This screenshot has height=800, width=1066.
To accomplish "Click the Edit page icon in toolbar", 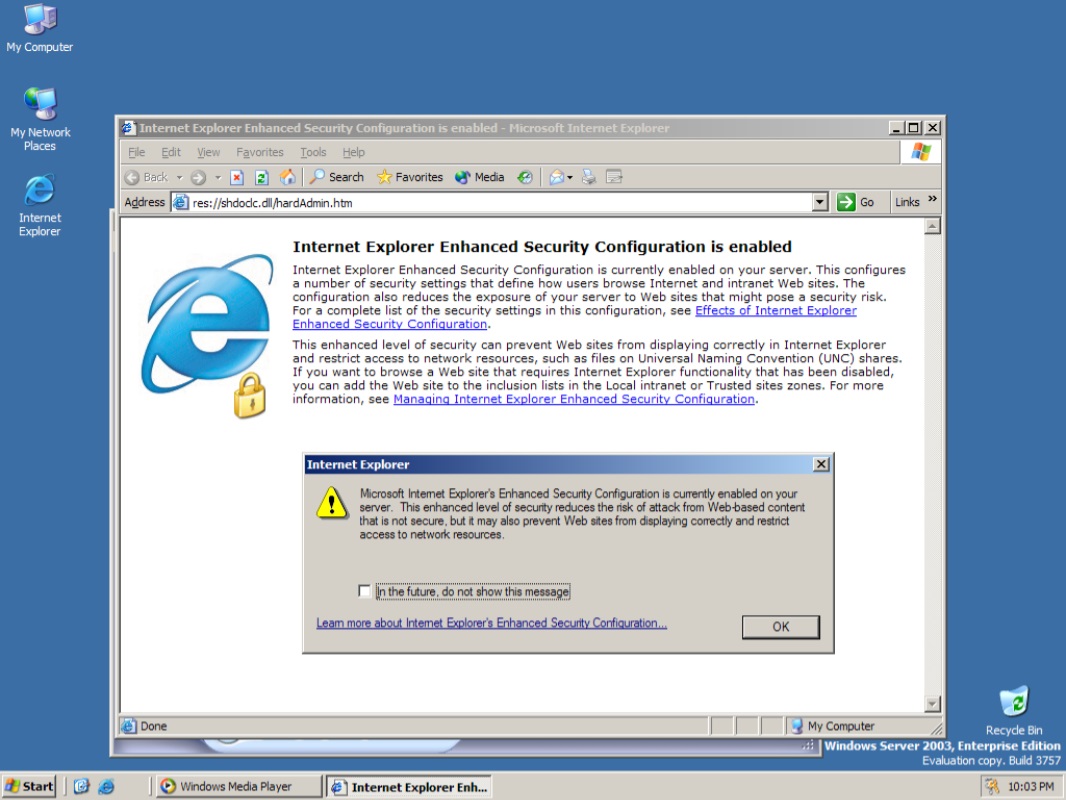I will 614,177.
